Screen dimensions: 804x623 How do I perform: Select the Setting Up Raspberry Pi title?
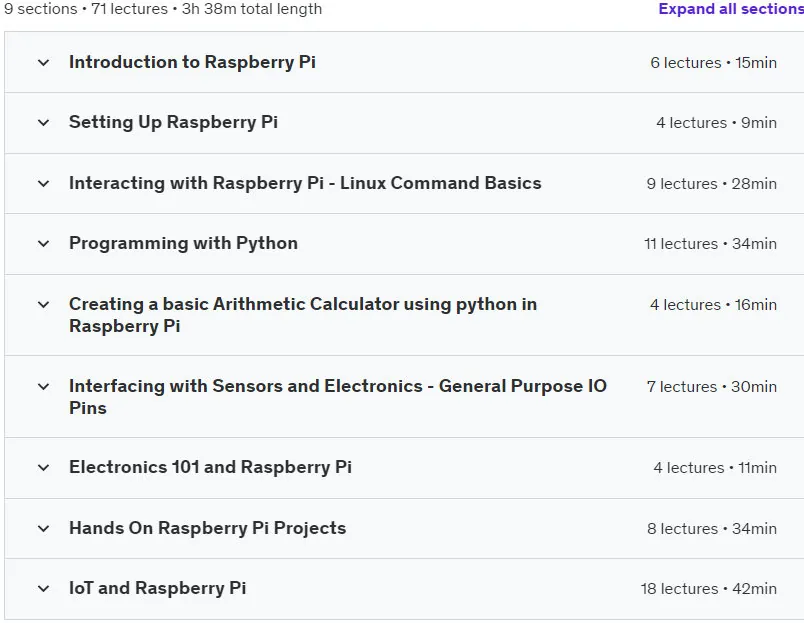pyautogui.click(x=173, y=122)
